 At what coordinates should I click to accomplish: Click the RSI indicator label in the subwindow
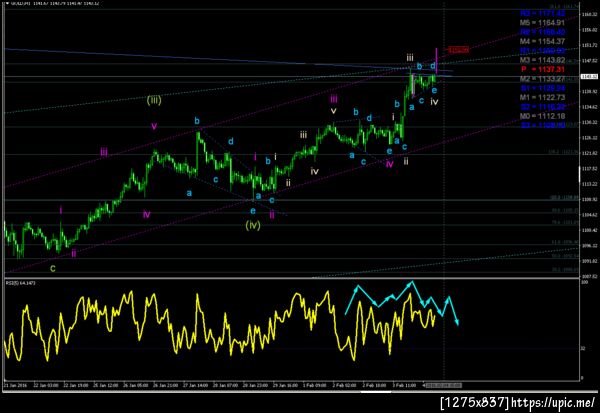[x=20, y=283]
